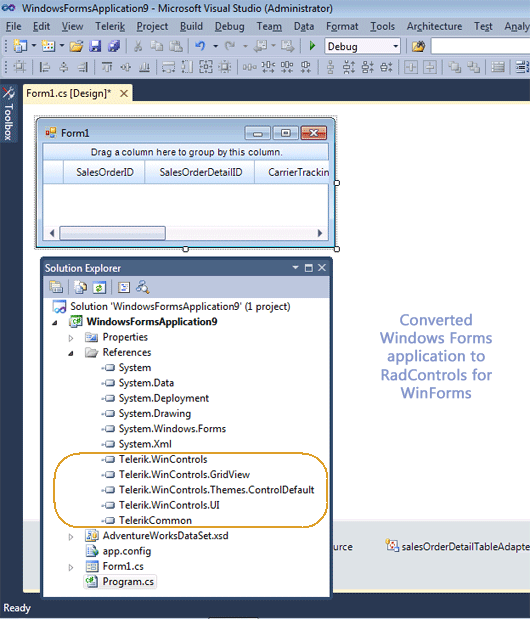Screen dimensions: 530x619
Task: Click the Paste toolbar icon
Action: coord(176,46)
